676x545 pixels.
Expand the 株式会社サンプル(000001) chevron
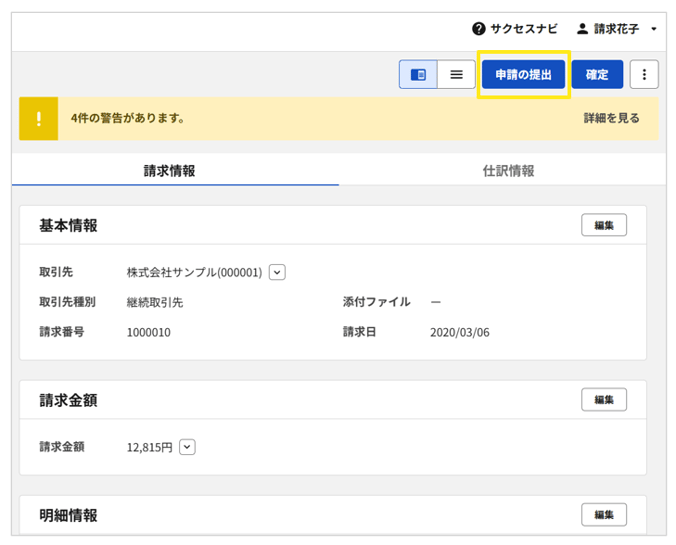click(x=277, y=272)
